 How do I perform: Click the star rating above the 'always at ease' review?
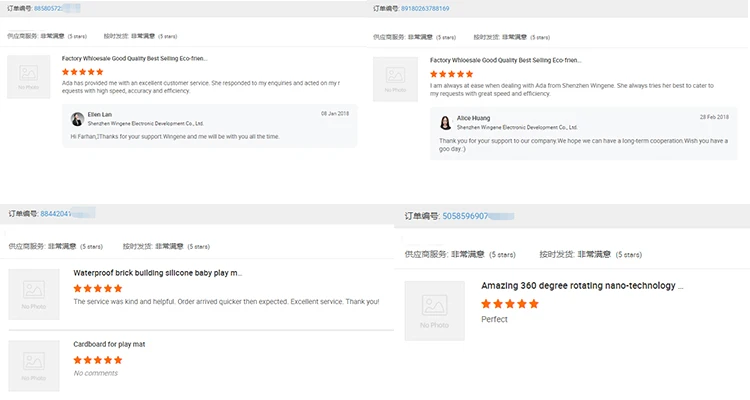pyautogui.click(x=451, y=73)
